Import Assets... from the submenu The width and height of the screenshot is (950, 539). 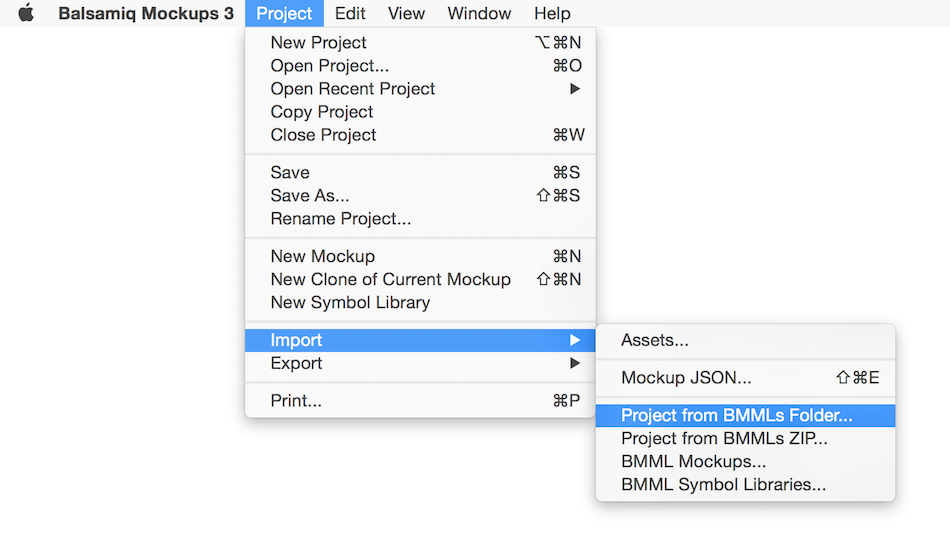[655, 340]
